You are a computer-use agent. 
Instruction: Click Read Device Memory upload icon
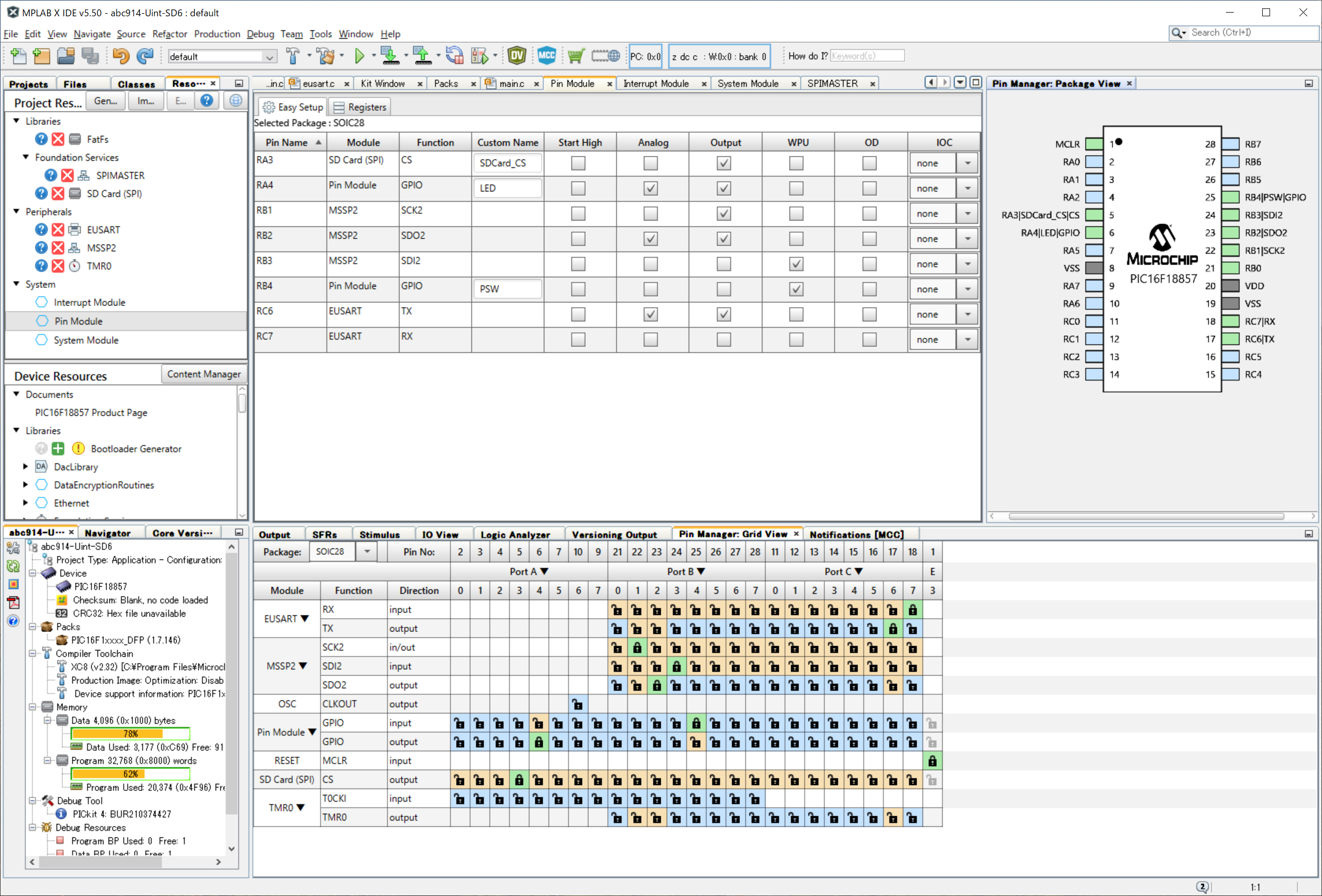[x=422, y=56]
